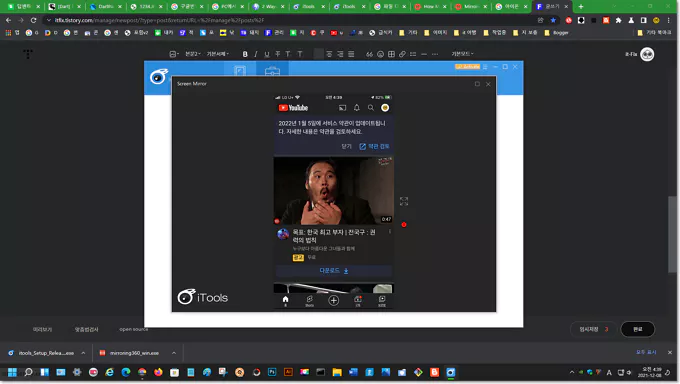The width and height of the screenshot is (680, 384).
Task: Open 기타 북마크 other bookmarks folder
Action: 654,33
